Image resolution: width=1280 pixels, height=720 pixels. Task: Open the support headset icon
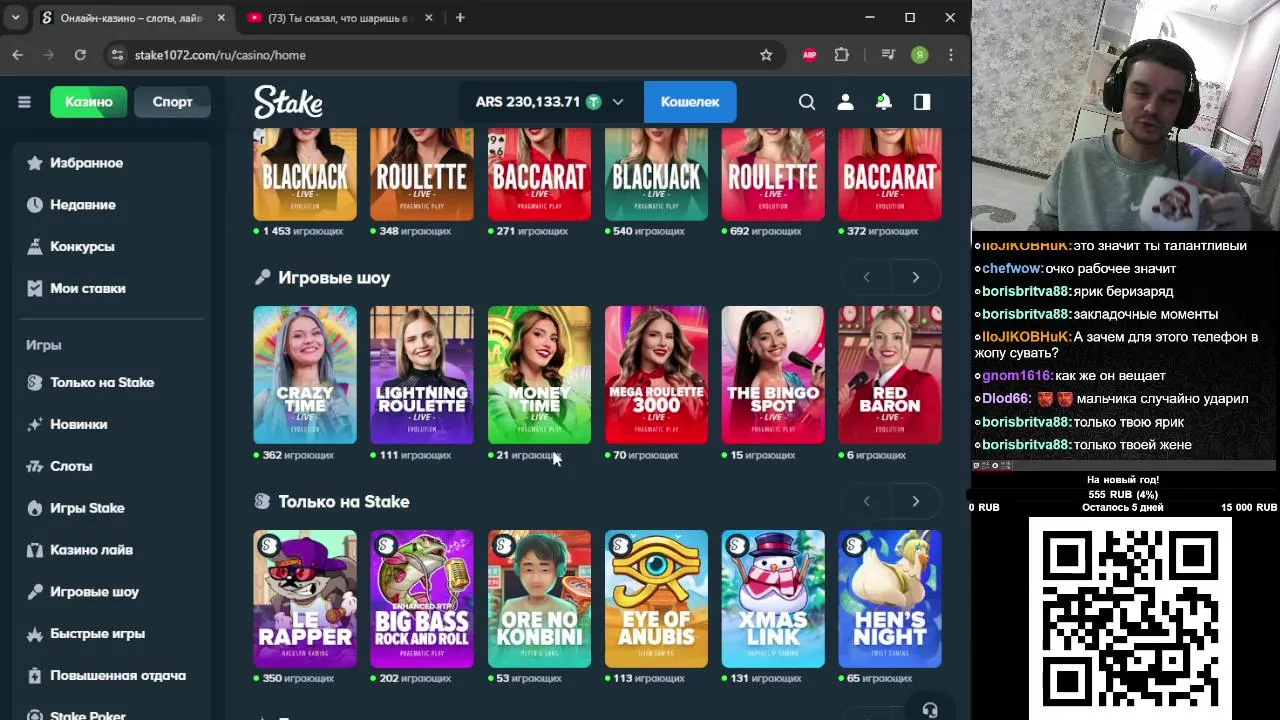tap(930, 710)
